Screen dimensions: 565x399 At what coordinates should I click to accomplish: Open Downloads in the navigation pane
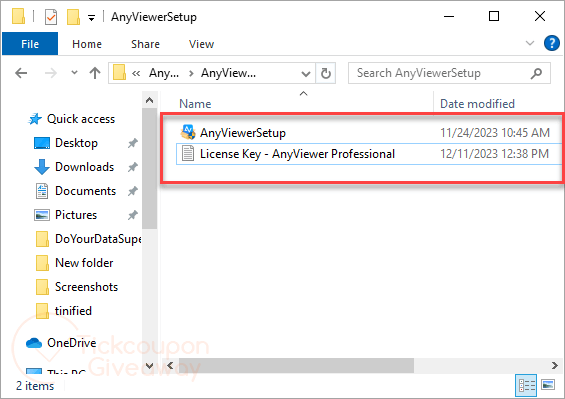[84, 167]
